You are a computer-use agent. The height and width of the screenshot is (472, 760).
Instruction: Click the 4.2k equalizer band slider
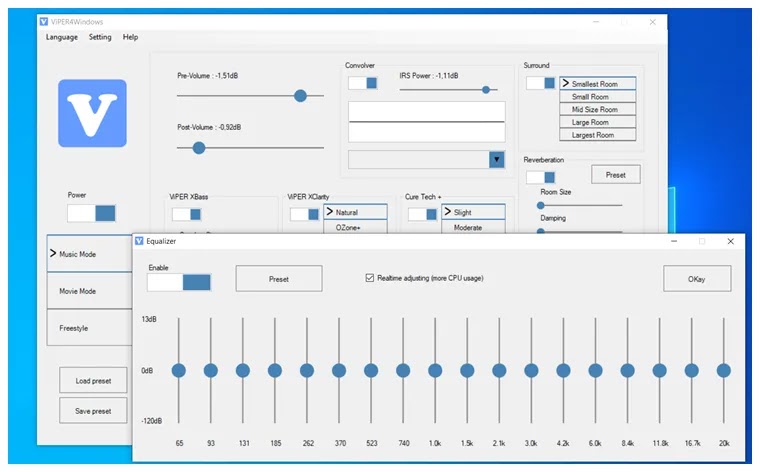click(x=563, y=371)
